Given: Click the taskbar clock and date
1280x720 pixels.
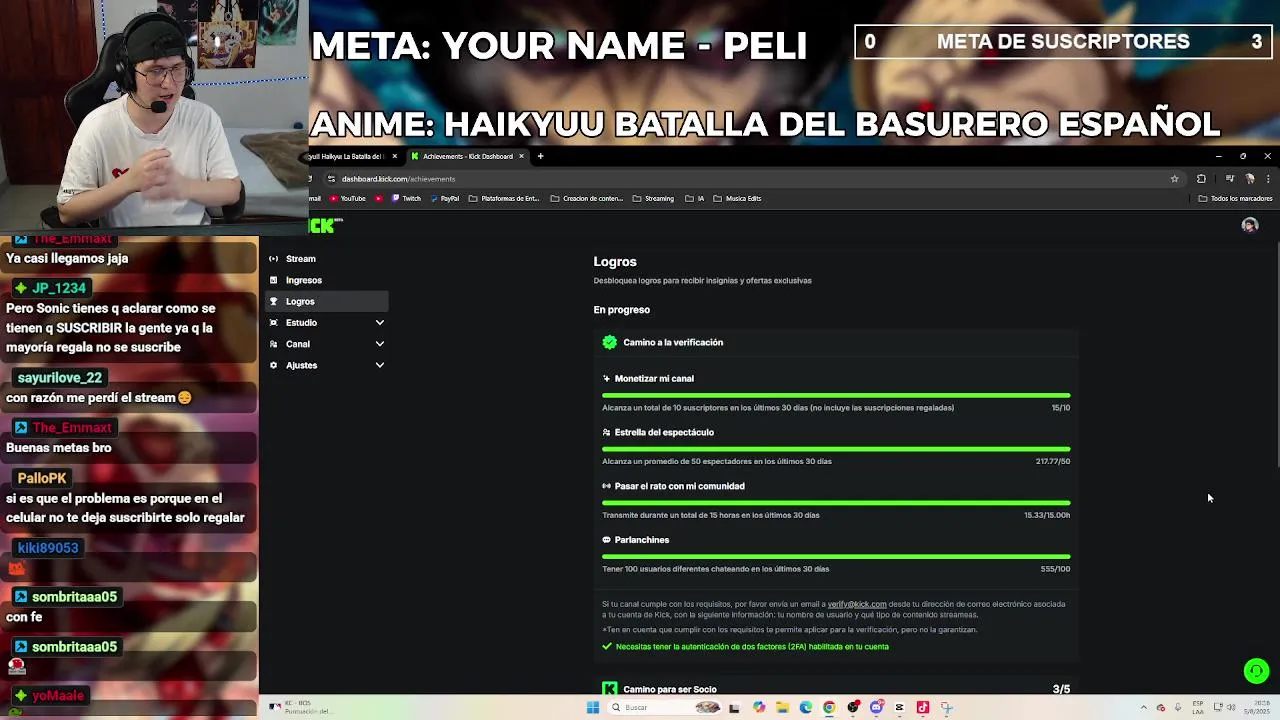Looking at the screenshot, I should tap(1257, 707).
